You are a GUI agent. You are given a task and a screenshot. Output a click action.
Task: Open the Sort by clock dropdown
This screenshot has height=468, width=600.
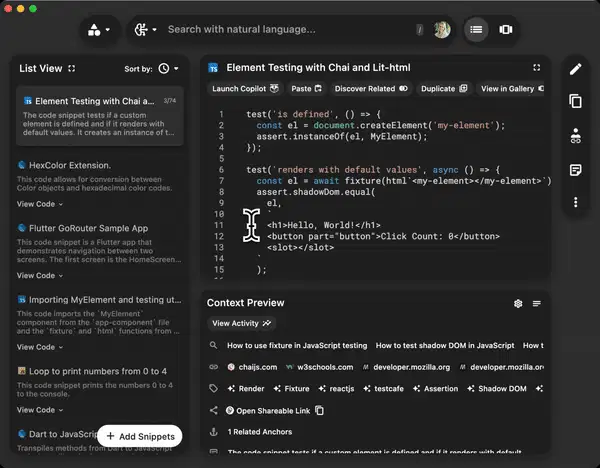168,68
